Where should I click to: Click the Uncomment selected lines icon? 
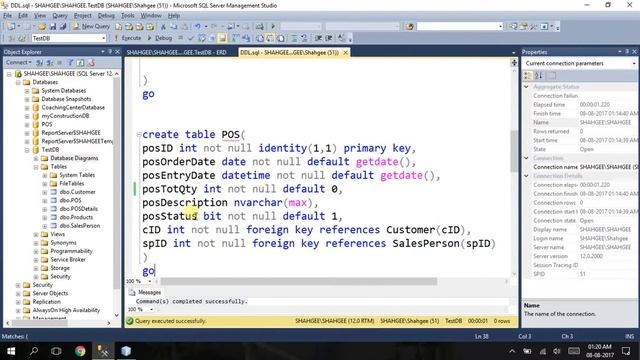[x=304, y=38]
